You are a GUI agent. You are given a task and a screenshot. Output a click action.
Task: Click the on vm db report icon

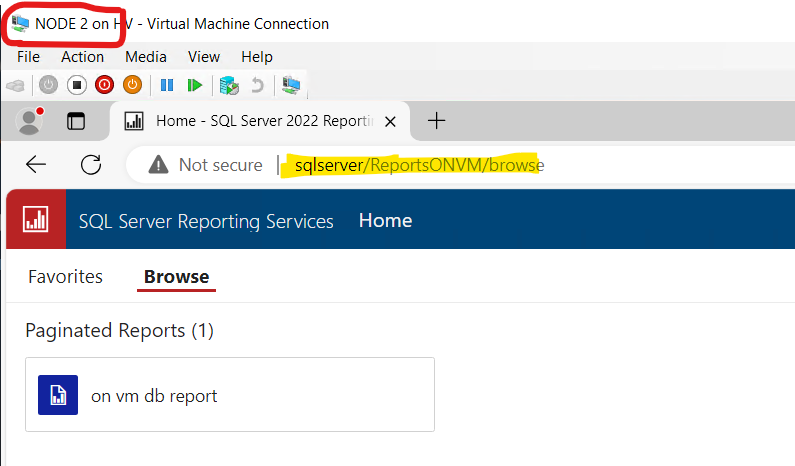tap(58, 395)
